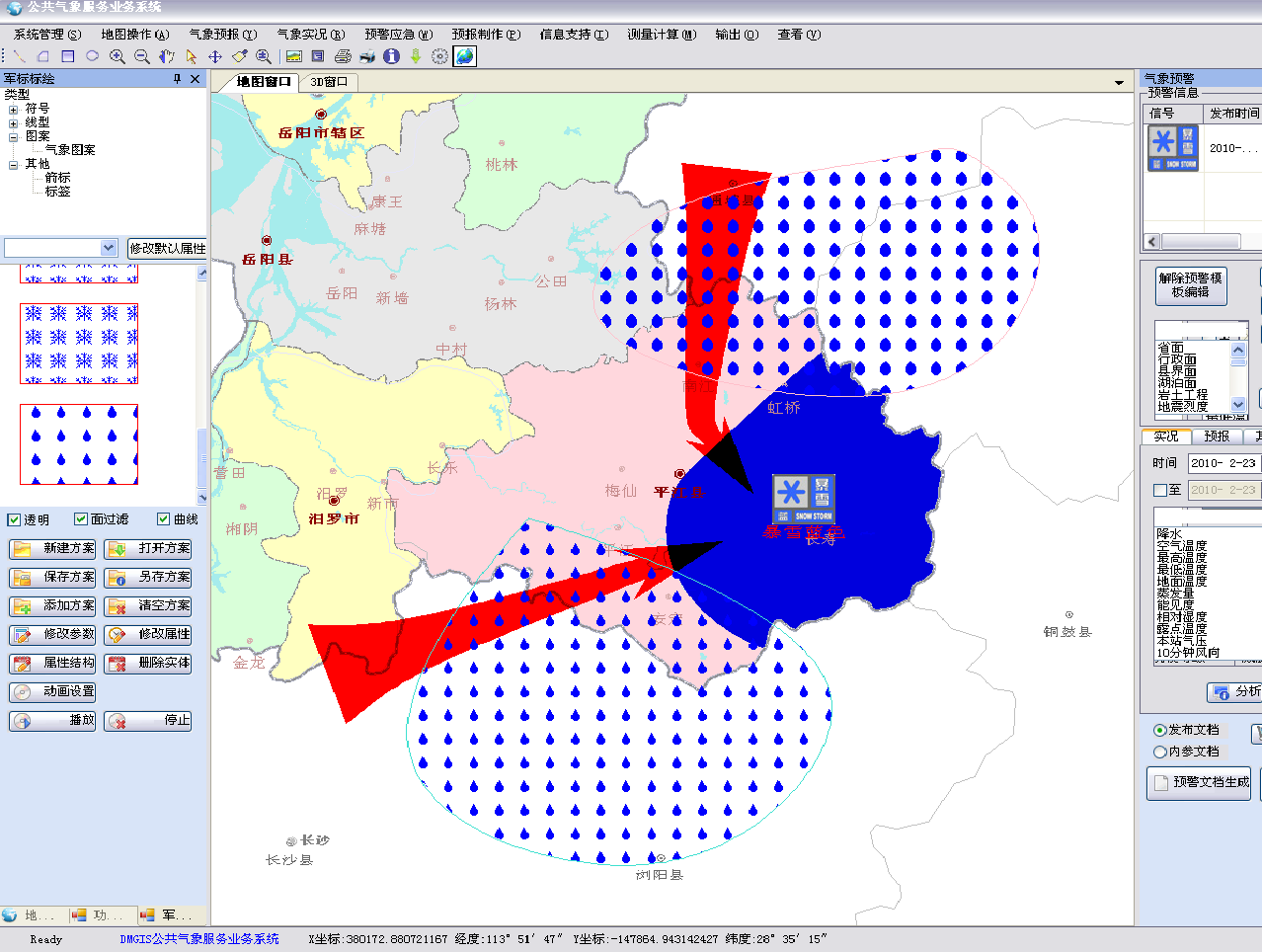Click the printer icon in the toolbar
This screenshot has height=952, width=1262.
coord(343,56)
